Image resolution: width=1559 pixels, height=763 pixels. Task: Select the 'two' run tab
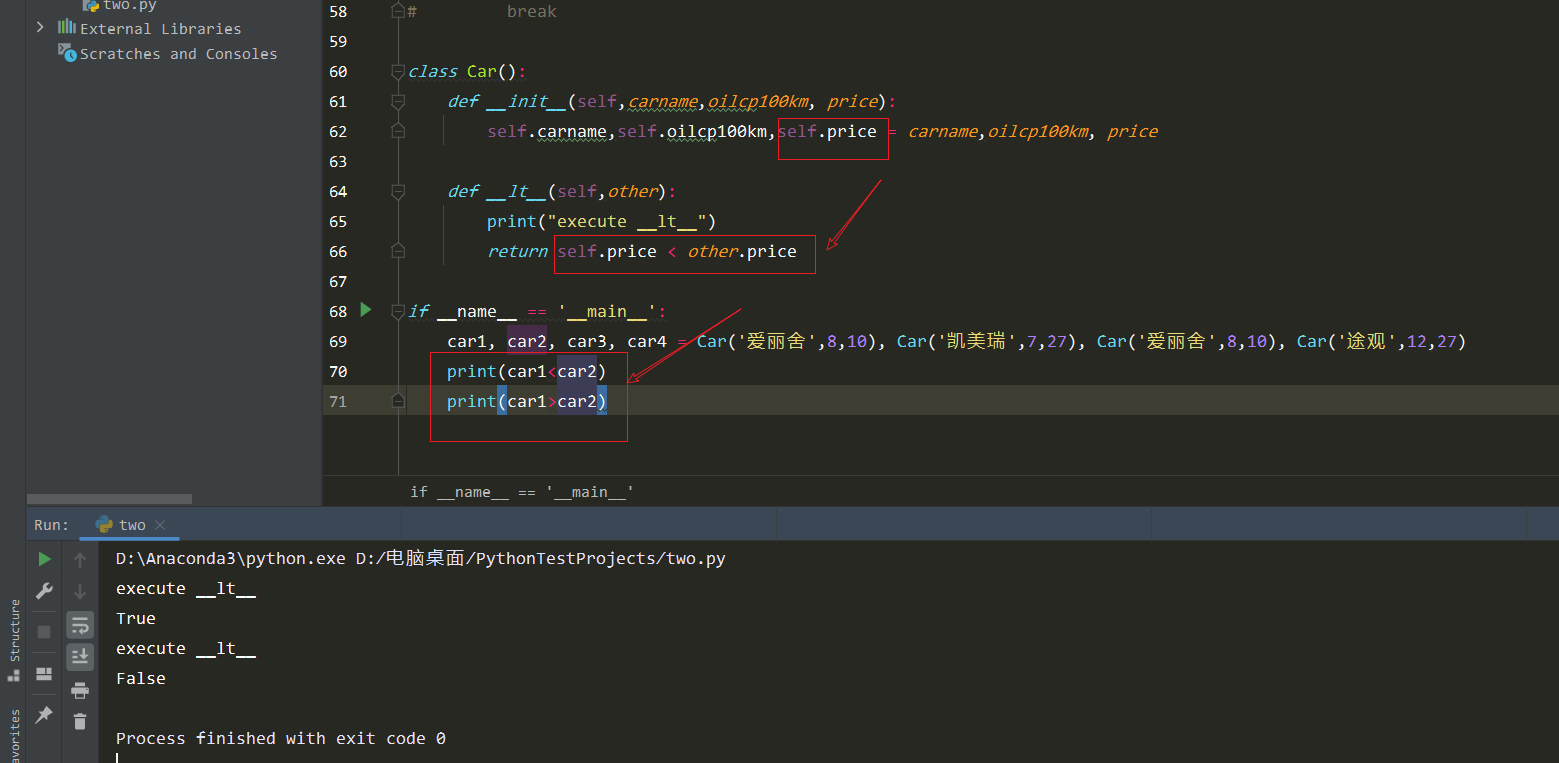(130, 525)
